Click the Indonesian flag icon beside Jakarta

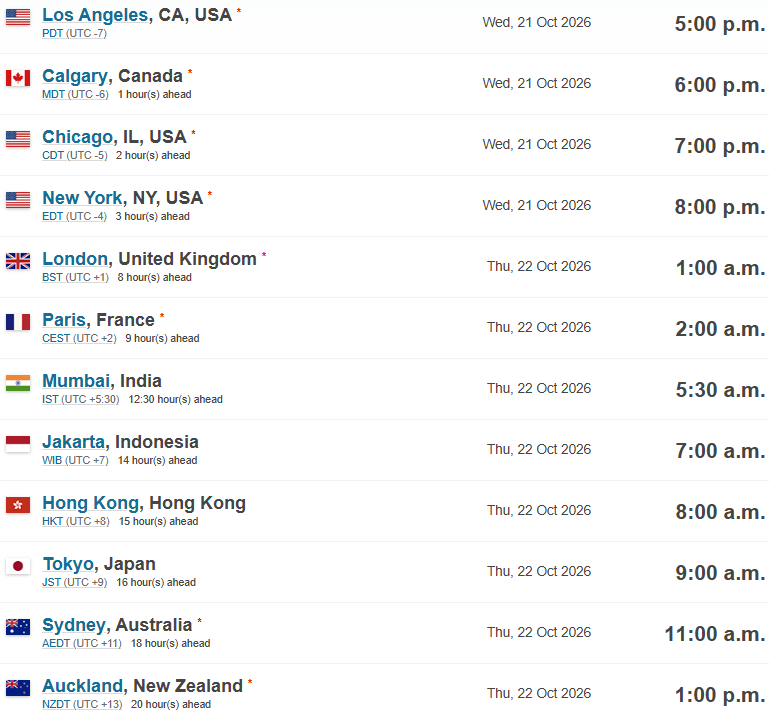tap(18, 444)
